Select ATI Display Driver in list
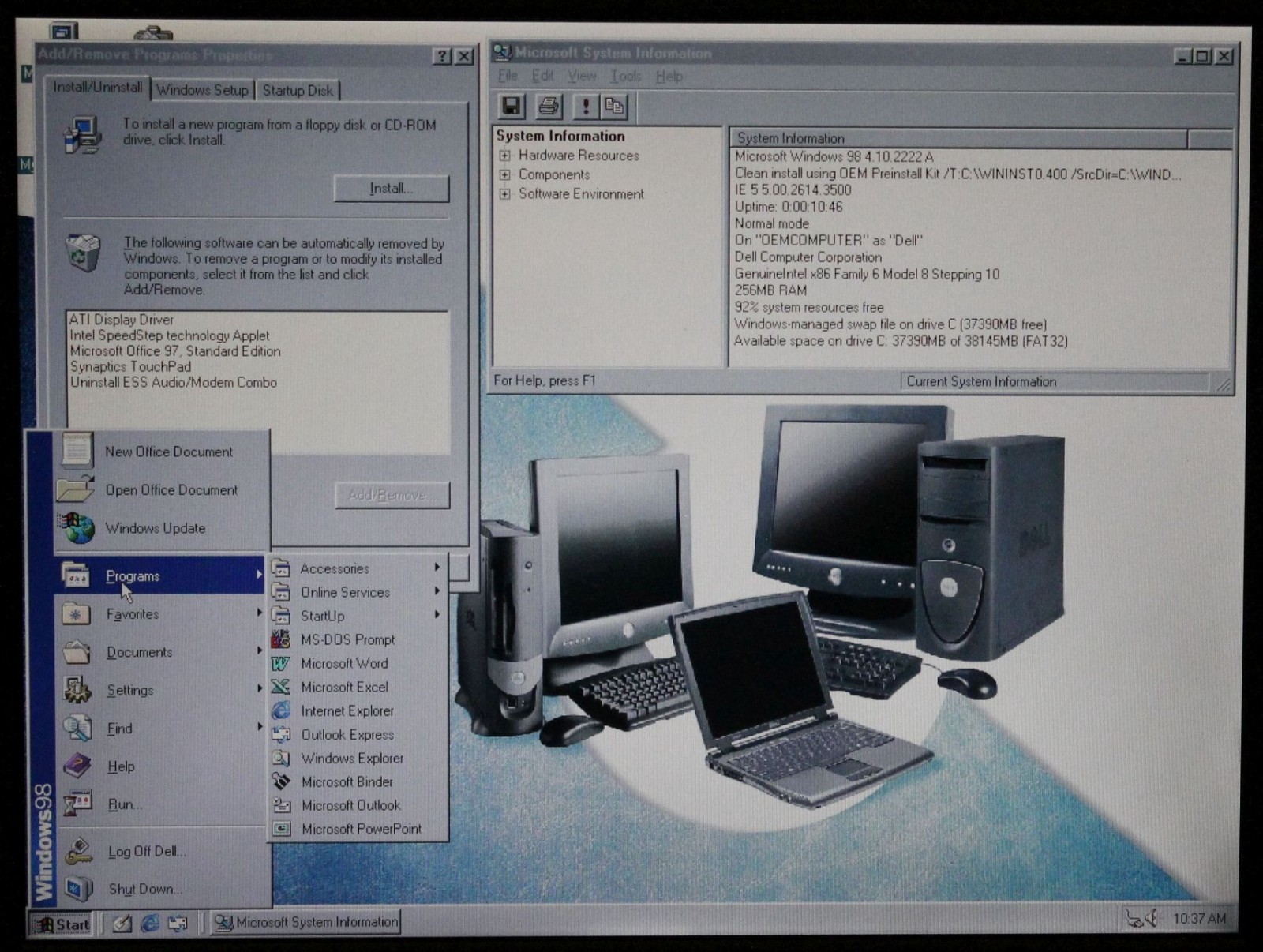The image size is (1263, 952). pyautogui.click(x=122, y=320)
